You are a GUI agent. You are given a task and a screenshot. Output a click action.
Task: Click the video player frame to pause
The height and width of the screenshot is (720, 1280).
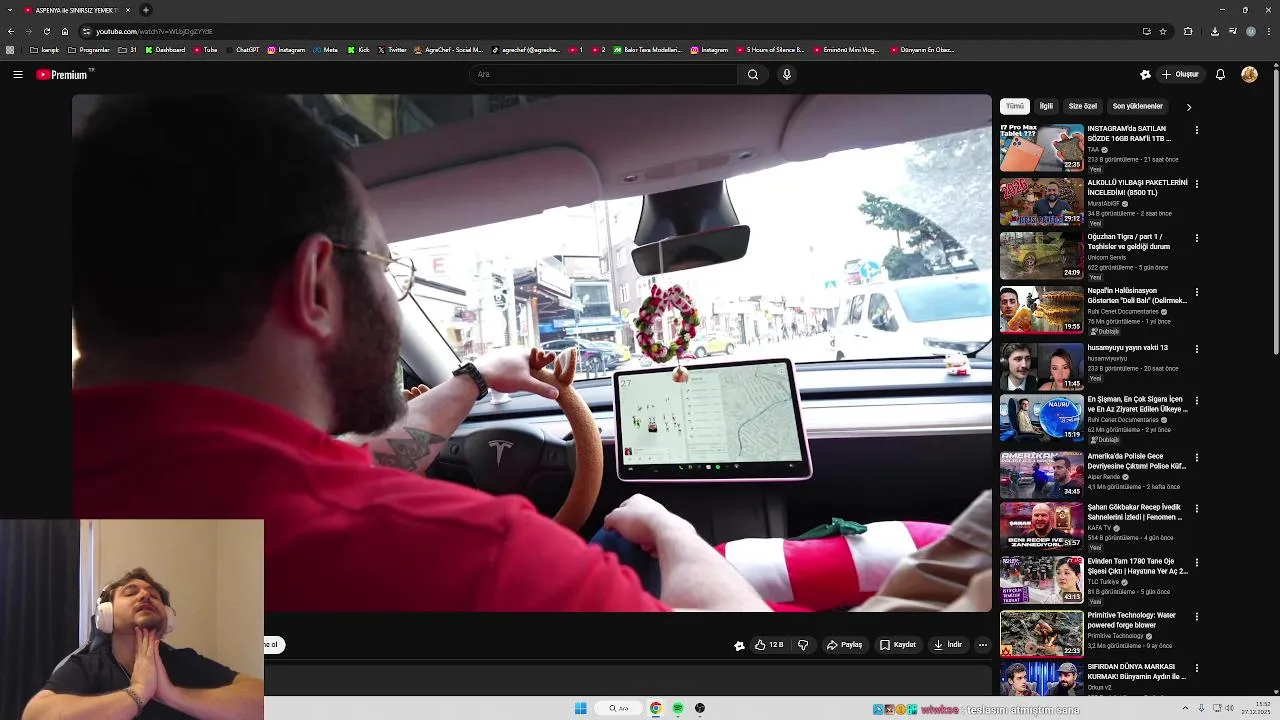[x=531, y=352]
